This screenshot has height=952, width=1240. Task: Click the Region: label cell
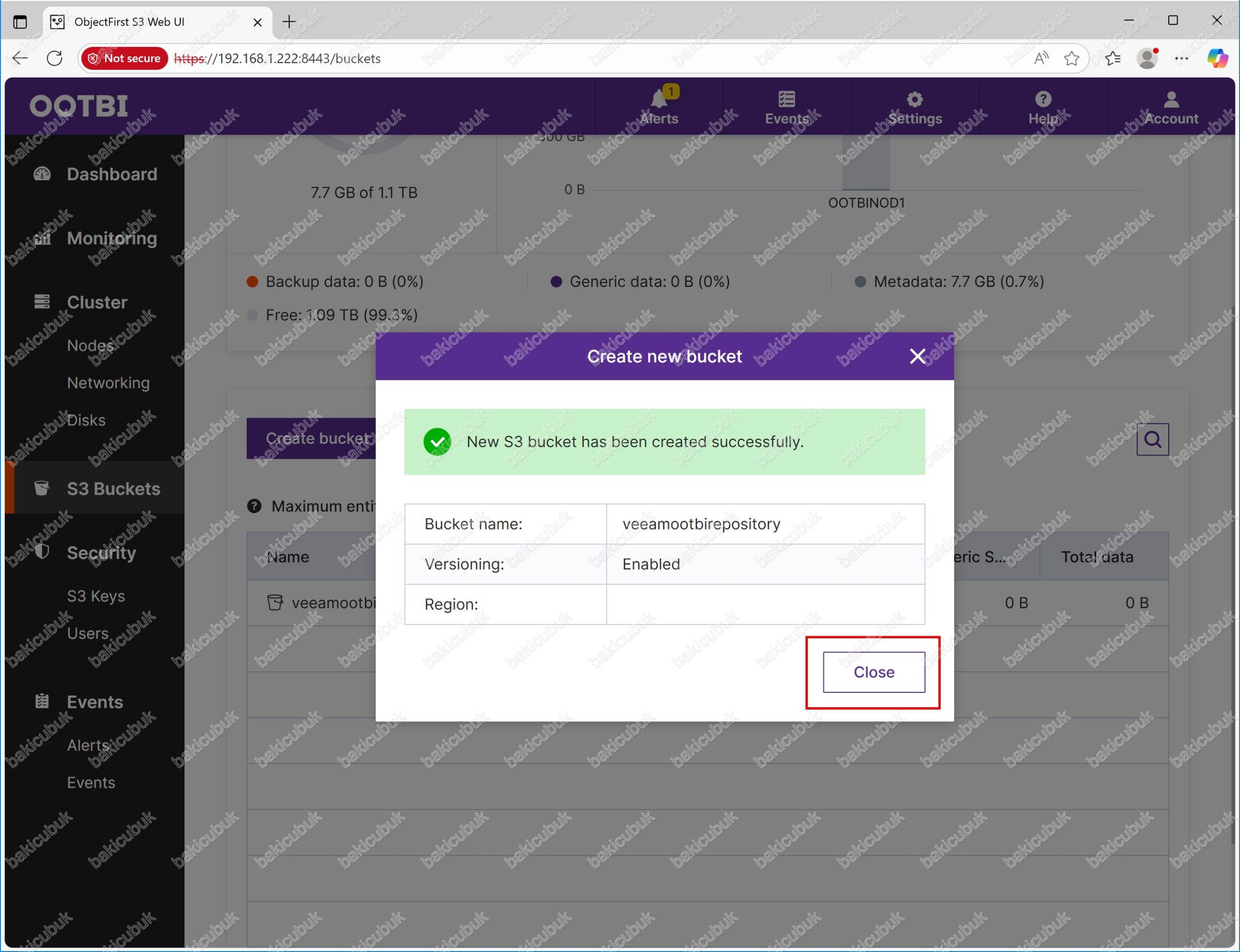pyautogui.click(x=505, y=605)
